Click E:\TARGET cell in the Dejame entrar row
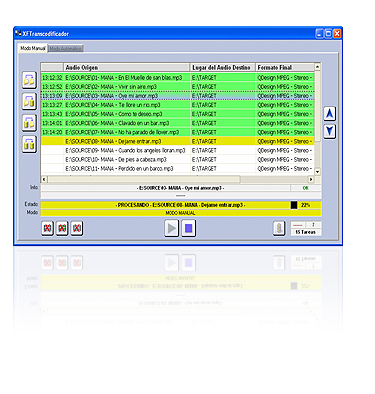Image resolution: width=375 pixels, height=394 pixels. click(x=223, y=141)
